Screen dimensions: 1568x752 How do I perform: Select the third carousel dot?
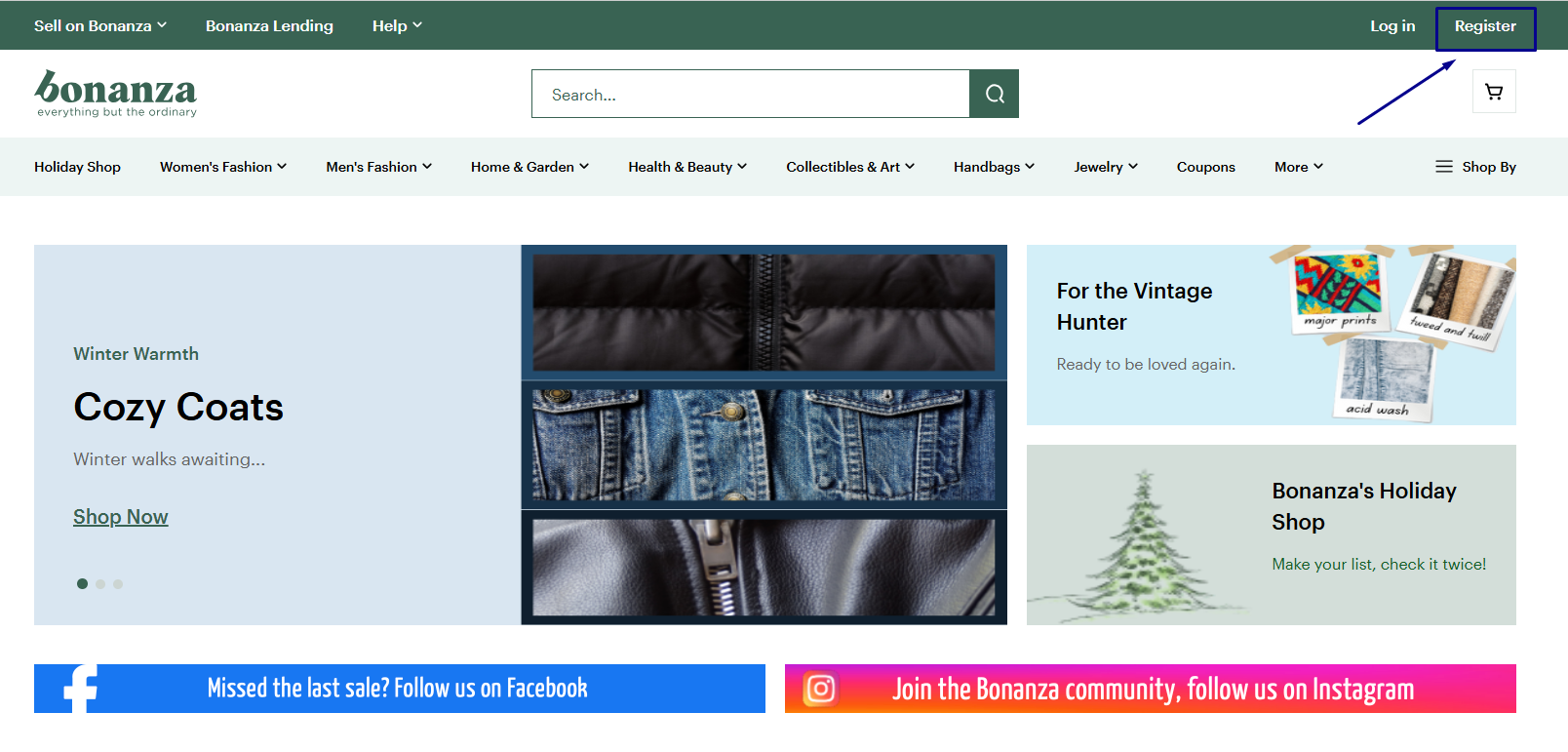point(118,584)
